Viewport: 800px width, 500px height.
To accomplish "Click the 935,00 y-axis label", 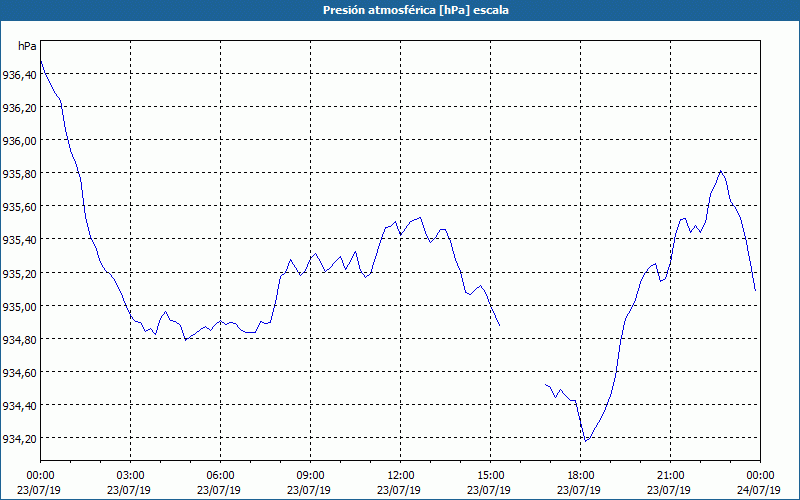I will [19, 307].
